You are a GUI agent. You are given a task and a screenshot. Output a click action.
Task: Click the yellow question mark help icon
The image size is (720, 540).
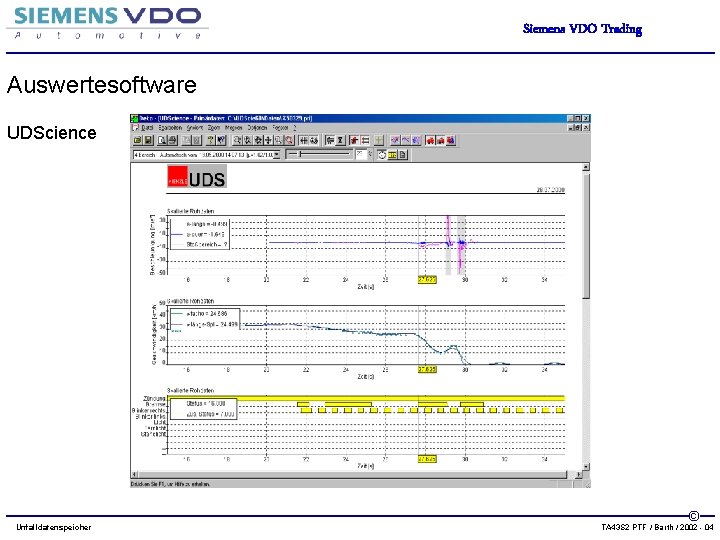[210, 140]
